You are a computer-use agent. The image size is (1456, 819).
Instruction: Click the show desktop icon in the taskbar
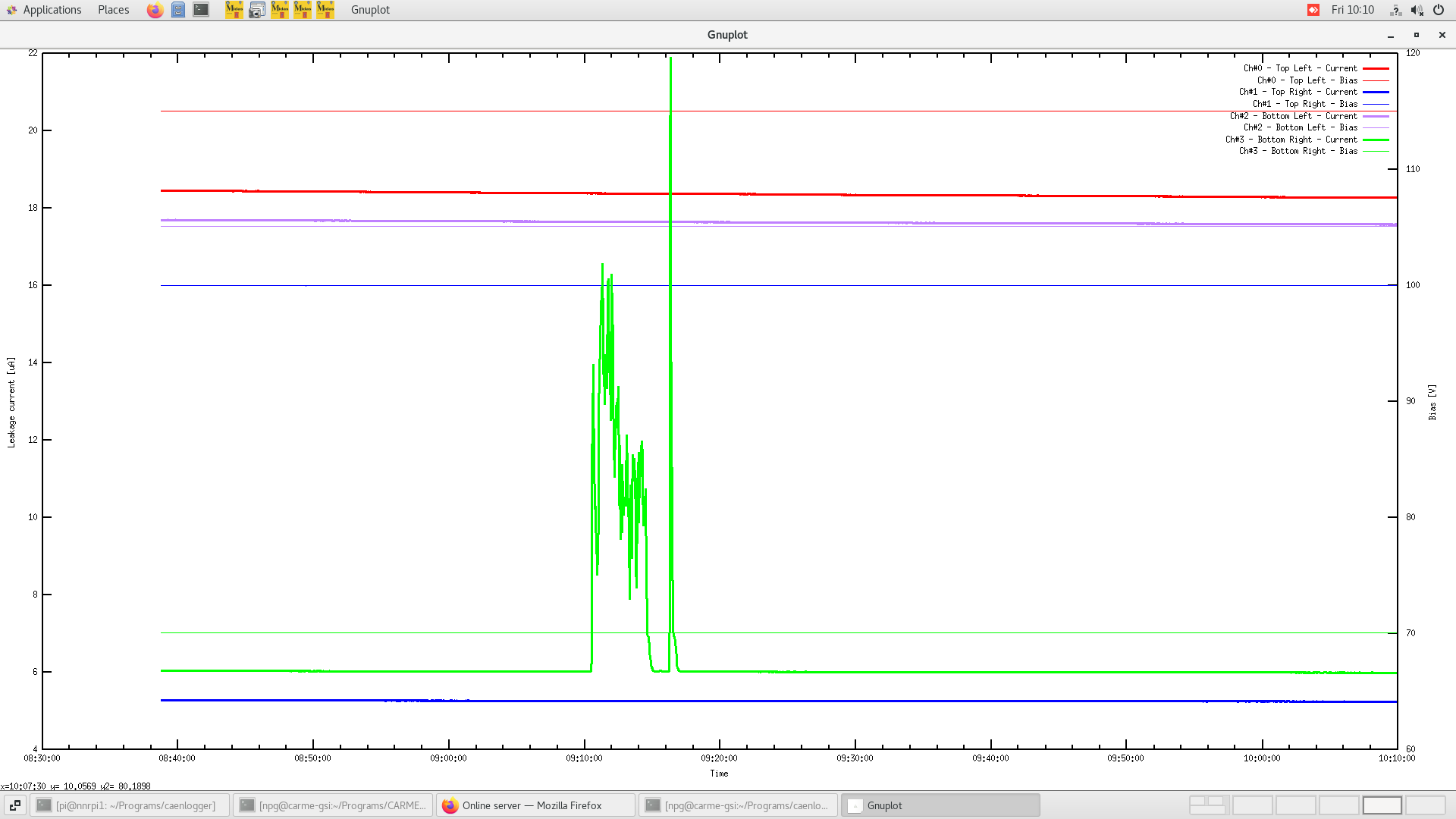coord(15,805)
